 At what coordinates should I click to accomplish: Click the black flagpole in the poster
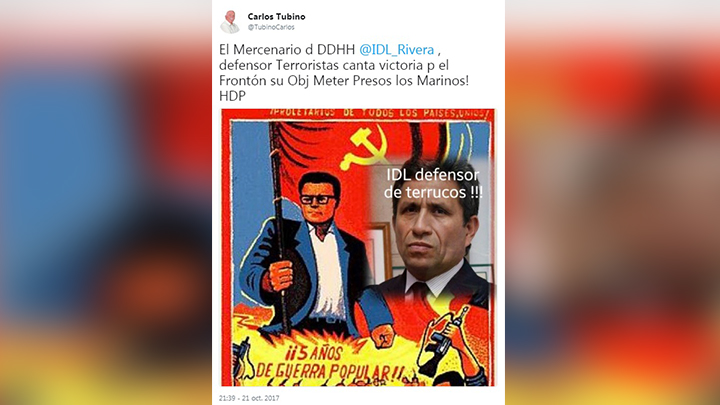tap(279, 227)
